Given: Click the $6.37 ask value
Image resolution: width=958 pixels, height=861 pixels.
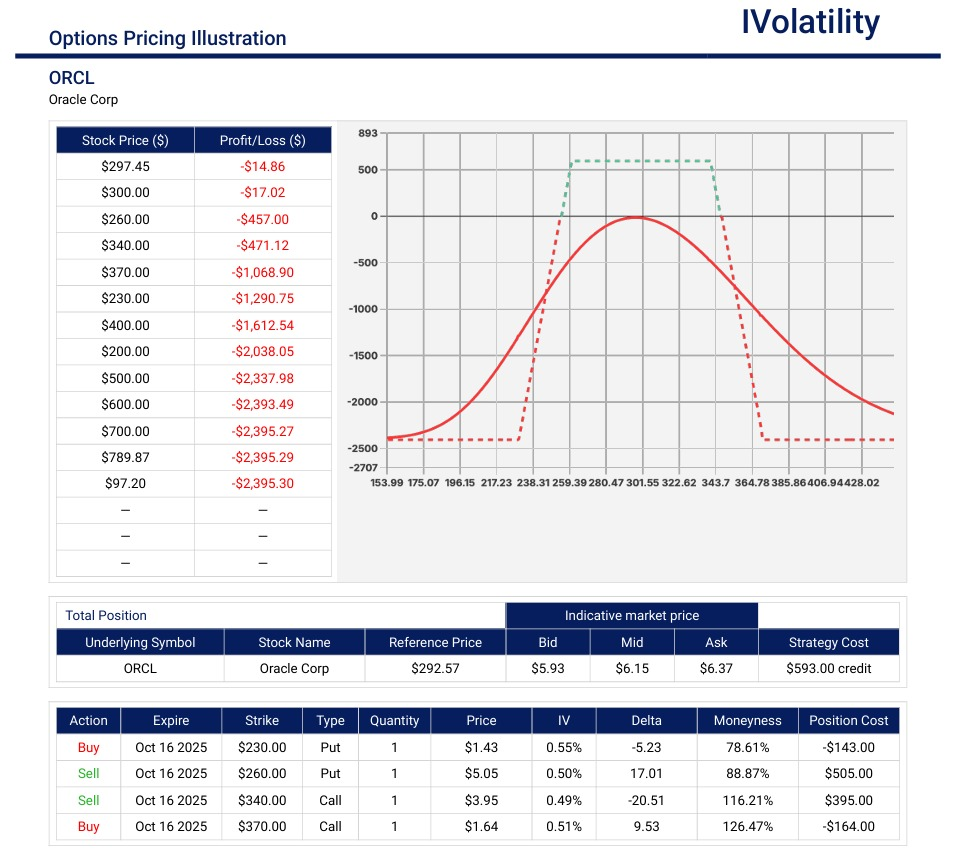Looking at the screenshot, I should click(x=716, y=669).
